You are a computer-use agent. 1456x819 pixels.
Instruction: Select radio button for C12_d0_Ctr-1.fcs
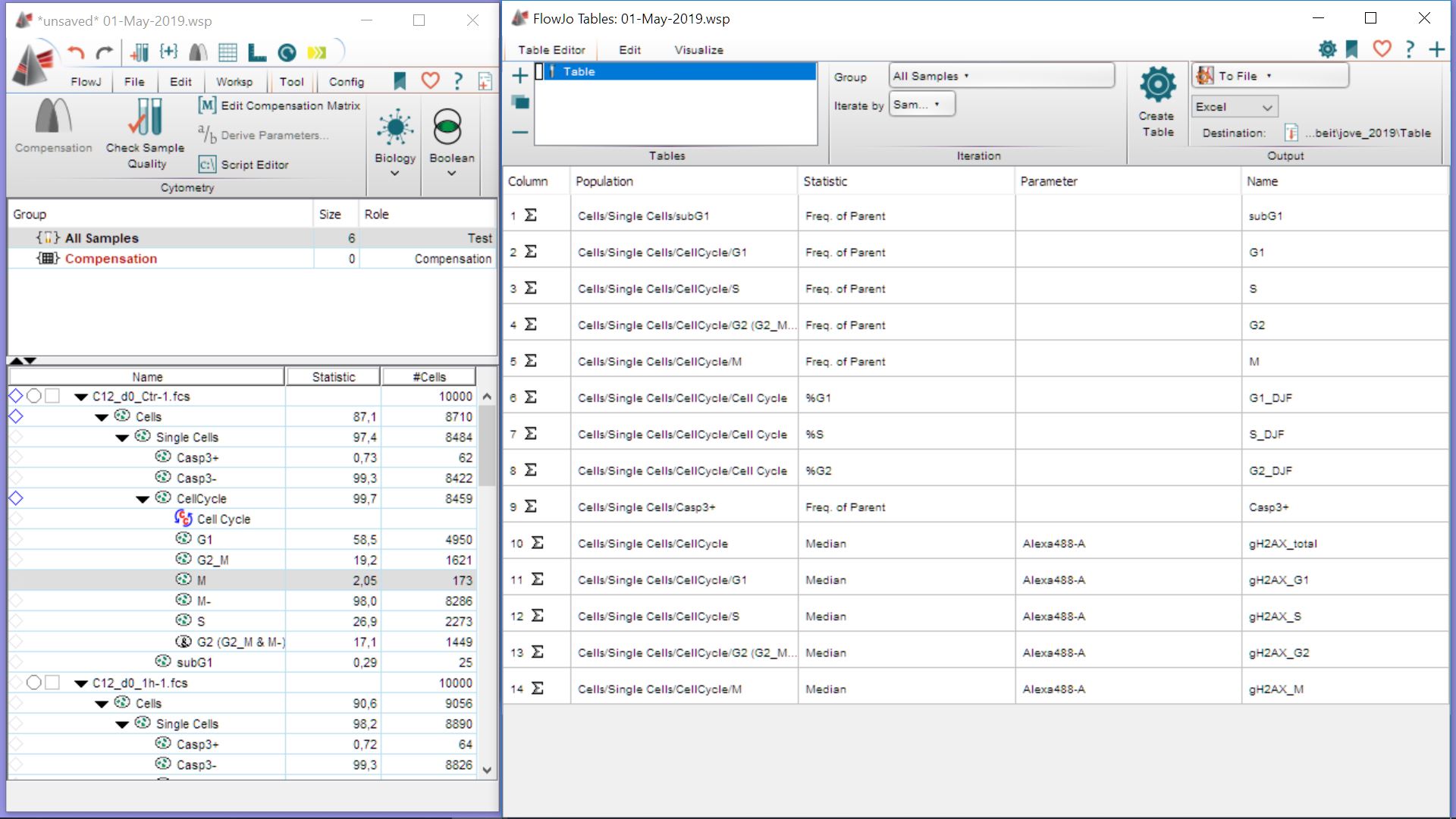34,396
